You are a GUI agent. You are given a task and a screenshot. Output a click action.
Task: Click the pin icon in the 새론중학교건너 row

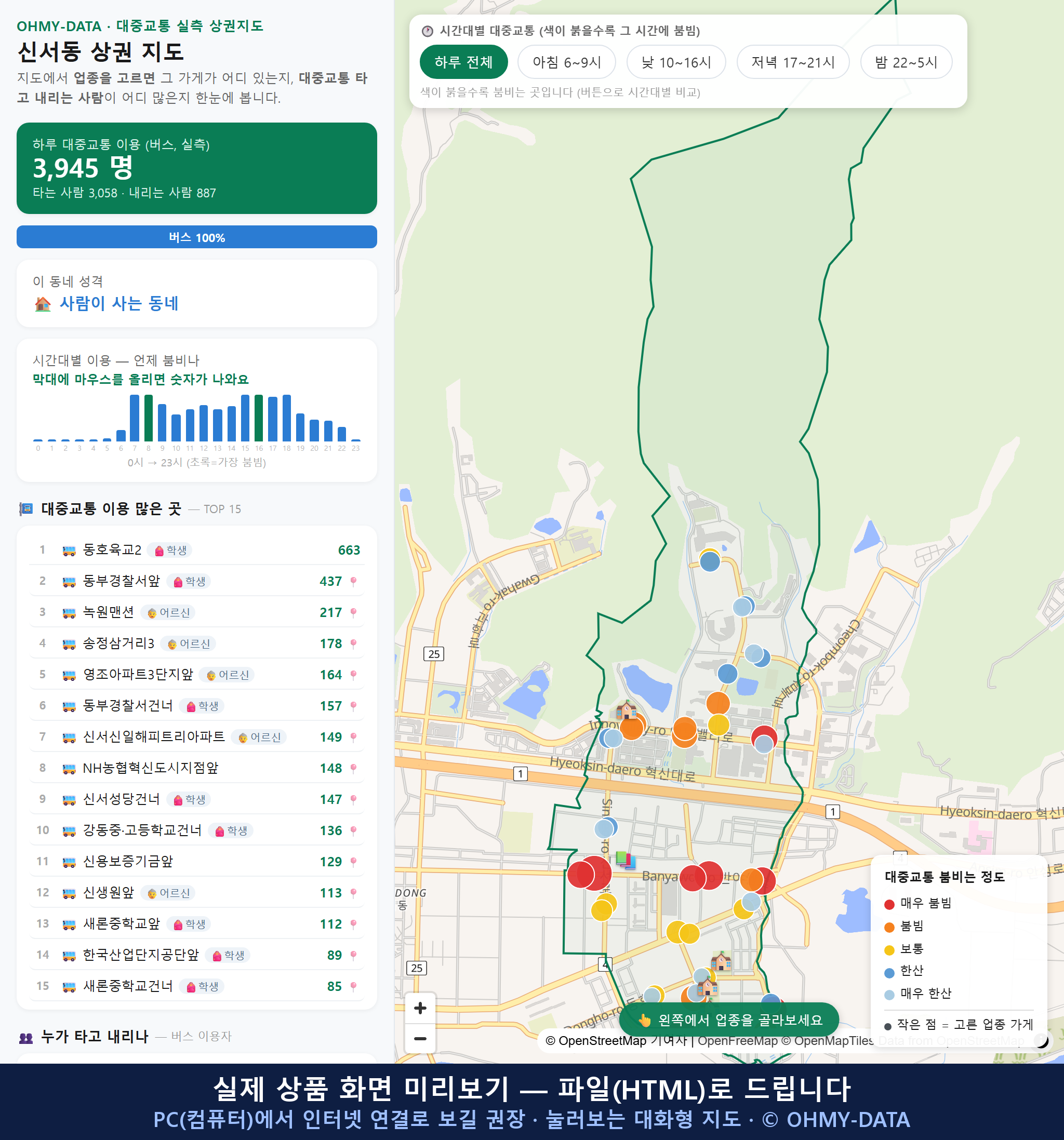click(353, 986)
